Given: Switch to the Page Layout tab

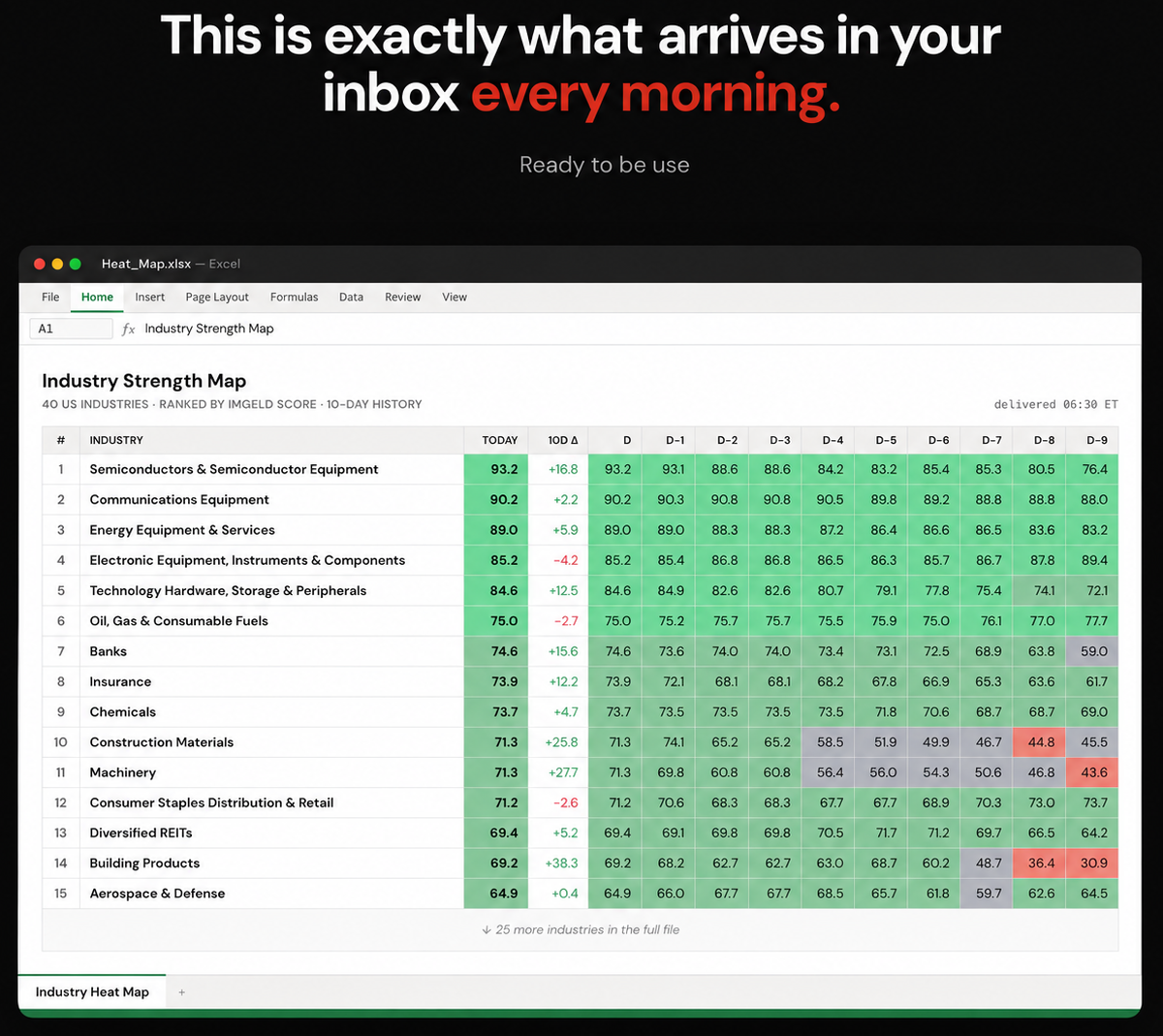Looking at the screenshot, I should tap(217, 298).
